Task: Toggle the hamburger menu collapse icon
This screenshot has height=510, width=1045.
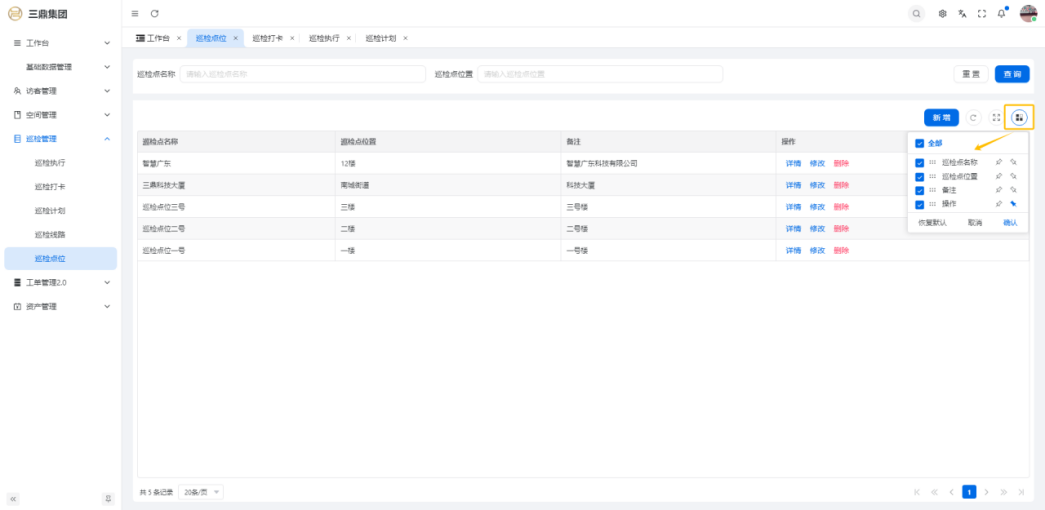Action: pyautogui.click(x=135, y=13)
